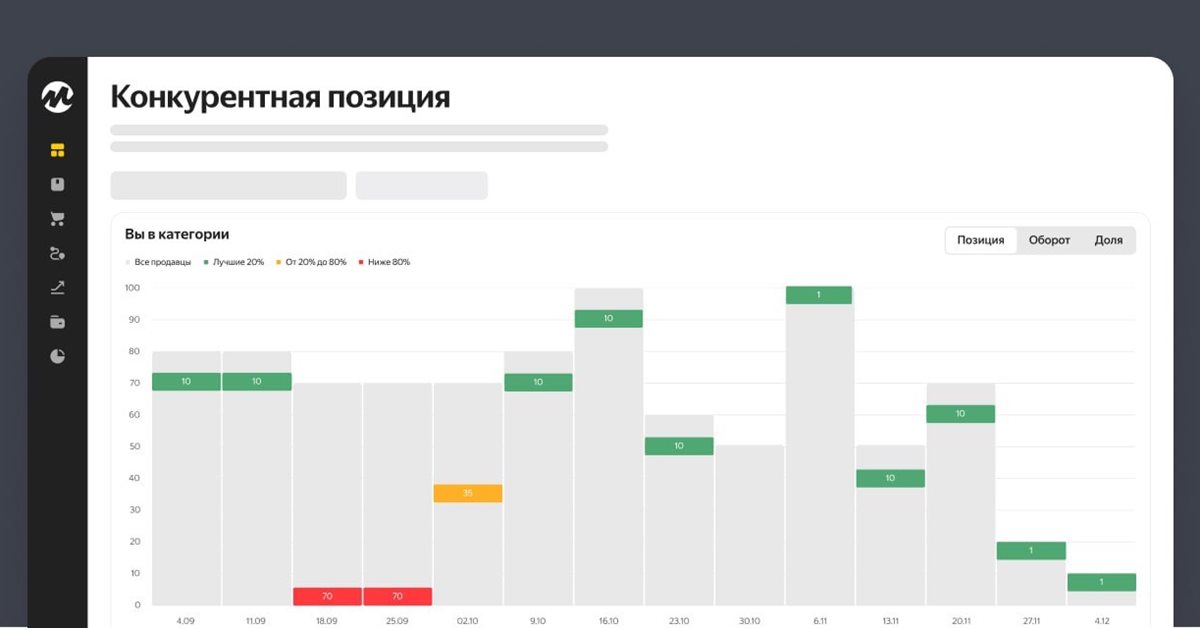Click the Yandex Market logo in sidebar
Image resolution: width=1200 pixels, height=628 pixels.
tap(57, 97)
